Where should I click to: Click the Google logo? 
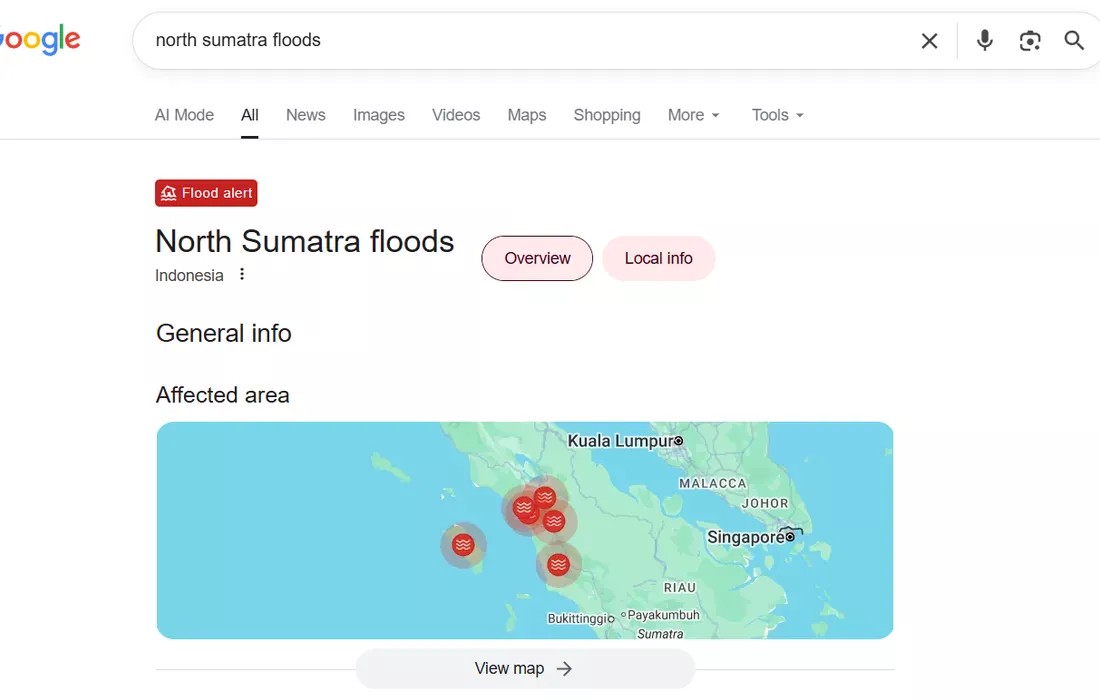click(x=40, y=39)
